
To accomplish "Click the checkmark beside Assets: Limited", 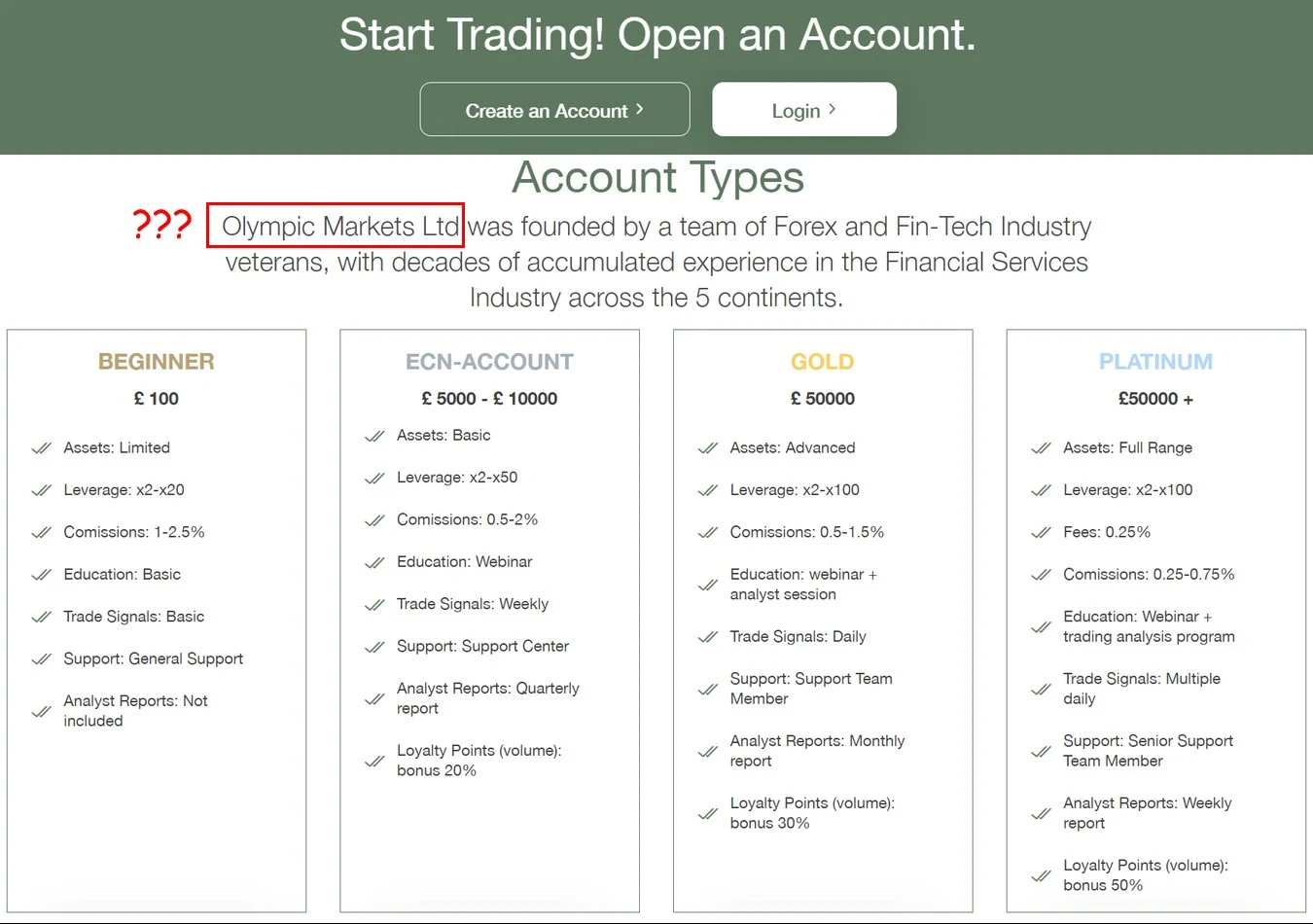I will click(41, 448).
